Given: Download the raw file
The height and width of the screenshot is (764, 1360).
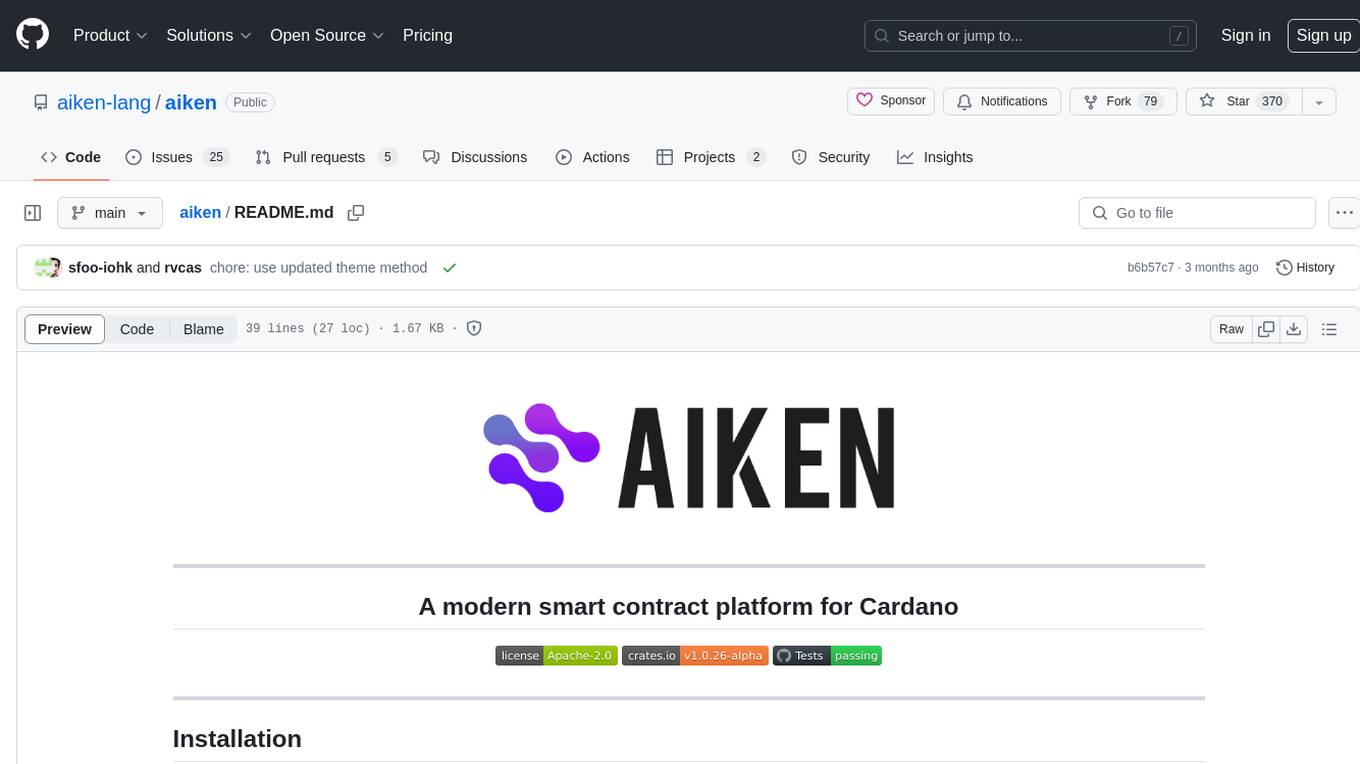Looking at the screenshot, I should pos(1294,329).
